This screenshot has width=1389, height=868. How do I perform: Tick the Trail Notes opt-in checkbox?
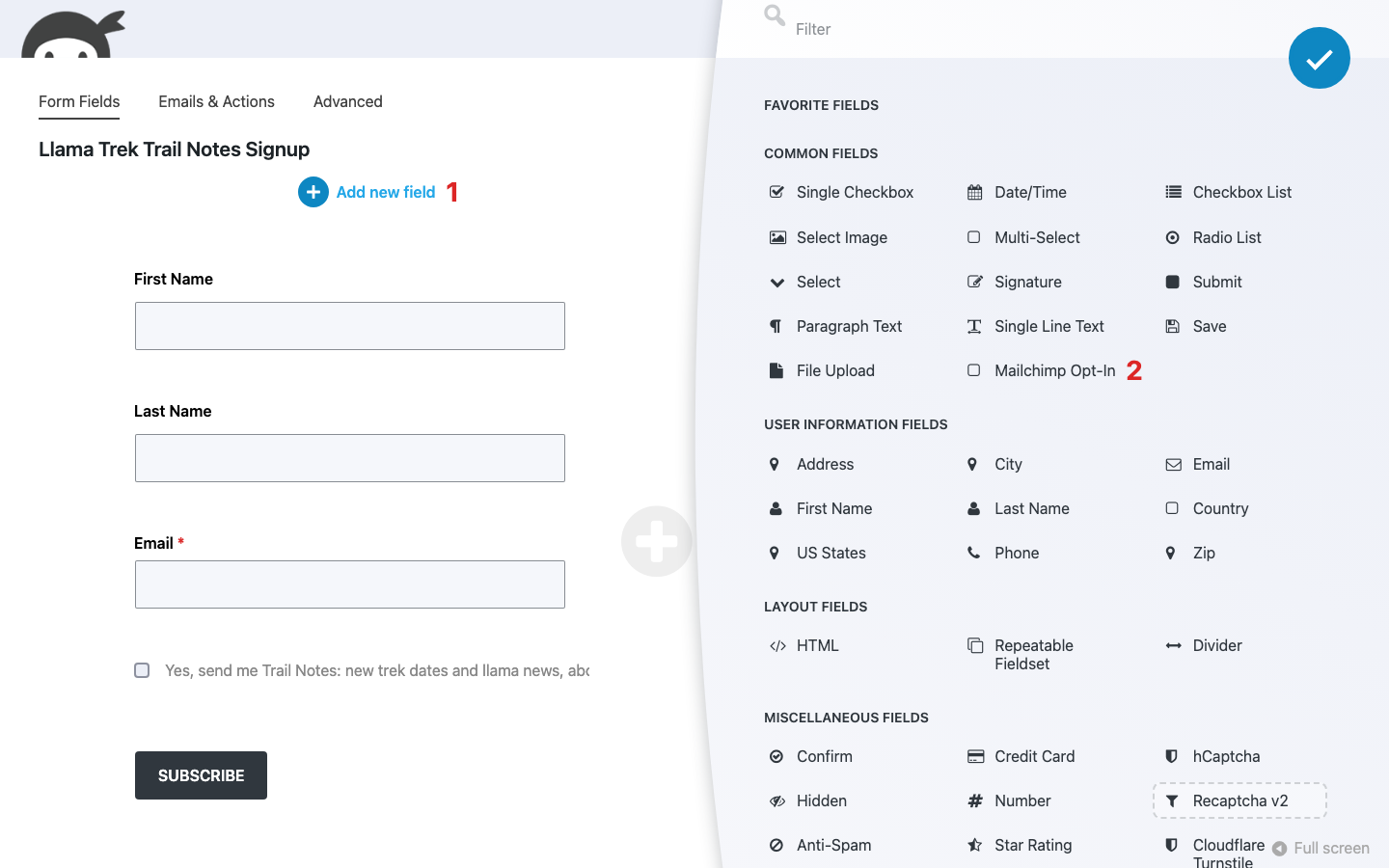pos(142,670)
